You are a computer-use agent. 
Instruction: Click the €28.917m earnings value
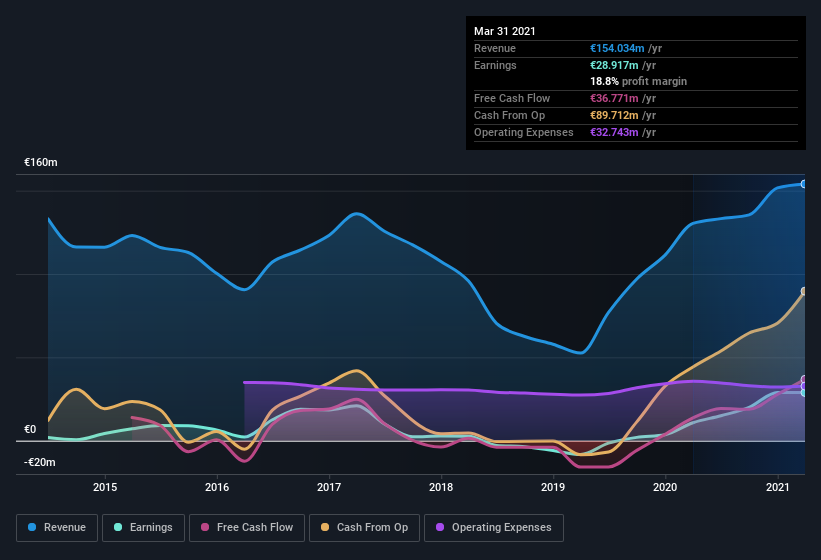[x=614, y=65]
